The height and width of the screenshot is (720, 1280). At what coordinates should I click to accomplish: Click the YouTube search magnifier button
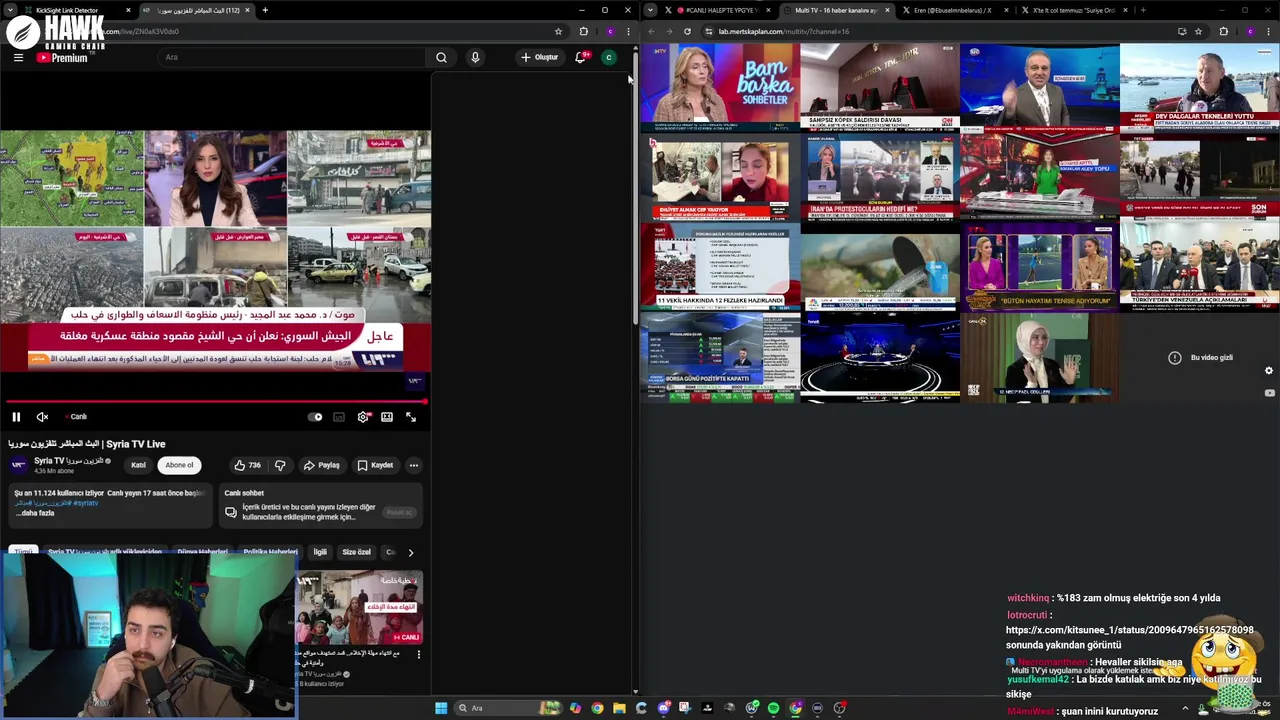pos(441,57)
